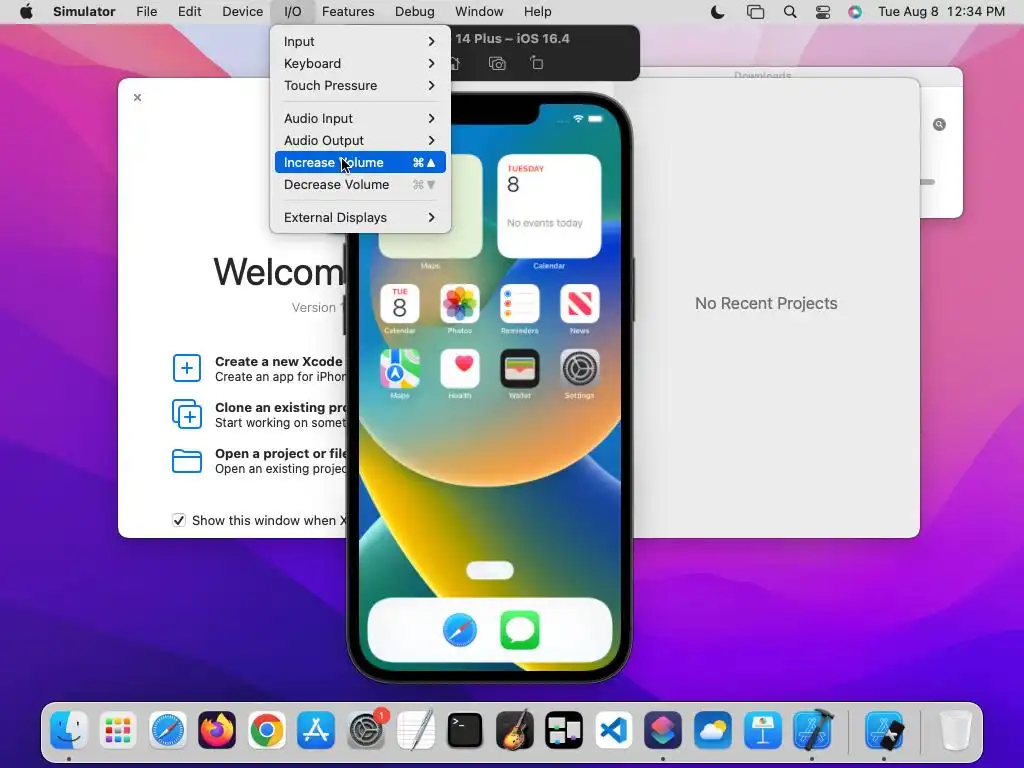
Task: Open the Photos app on the simulated iPhone
Action: (x=460, y=304)
